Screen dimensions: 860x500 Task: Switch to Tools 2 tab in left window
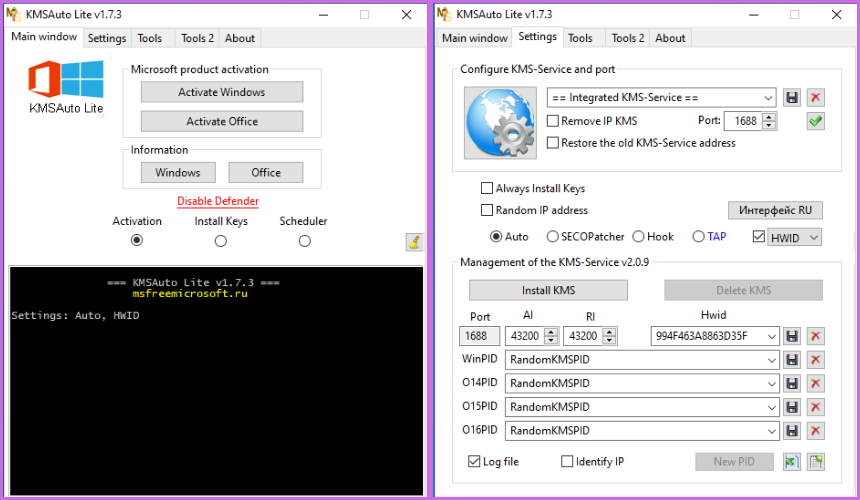point(197,38)
